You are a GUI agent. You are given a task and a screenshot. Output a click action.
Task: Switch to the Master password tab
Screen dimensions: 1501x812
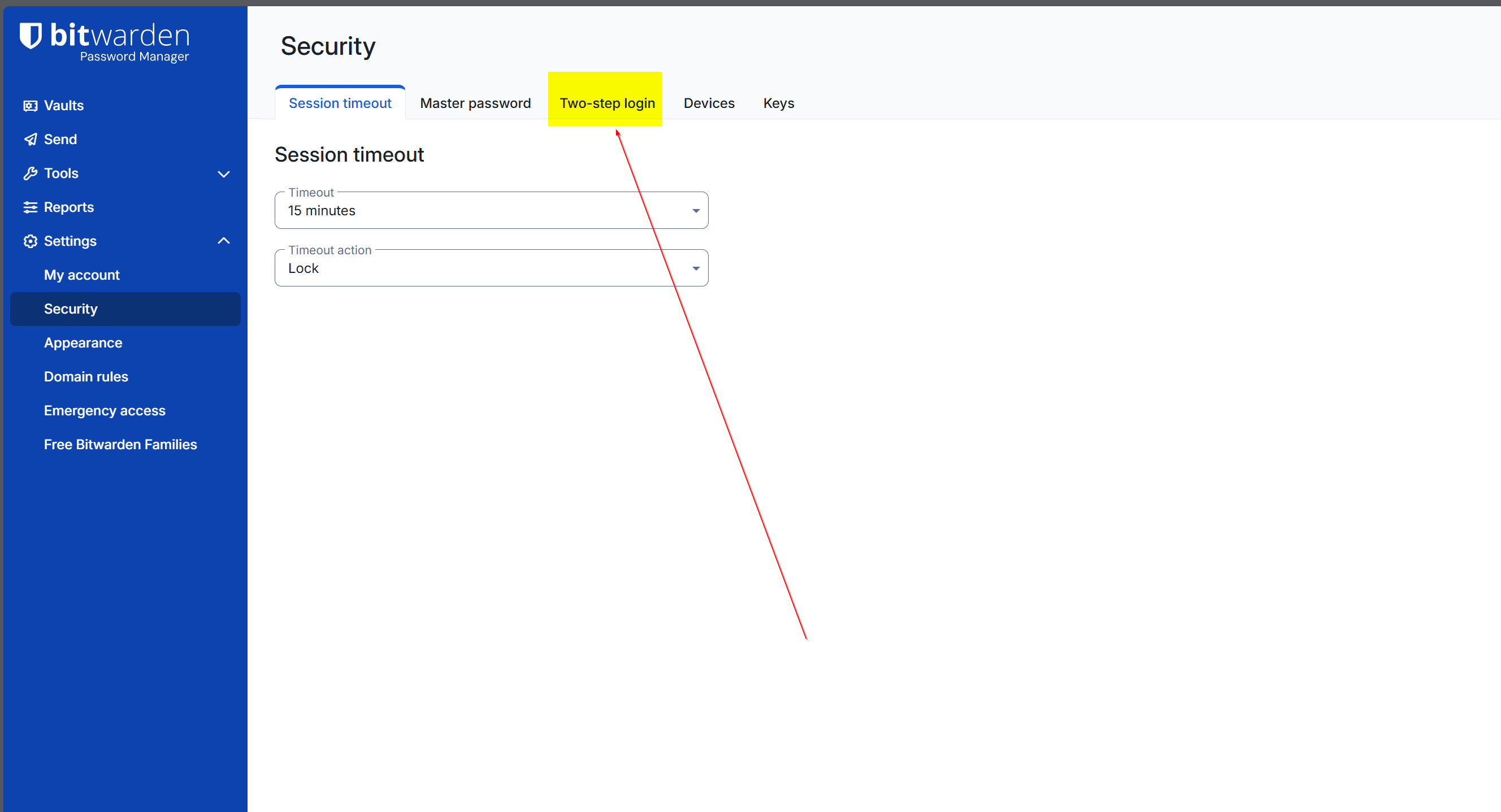pyautogui.click(x=475, y=103)
